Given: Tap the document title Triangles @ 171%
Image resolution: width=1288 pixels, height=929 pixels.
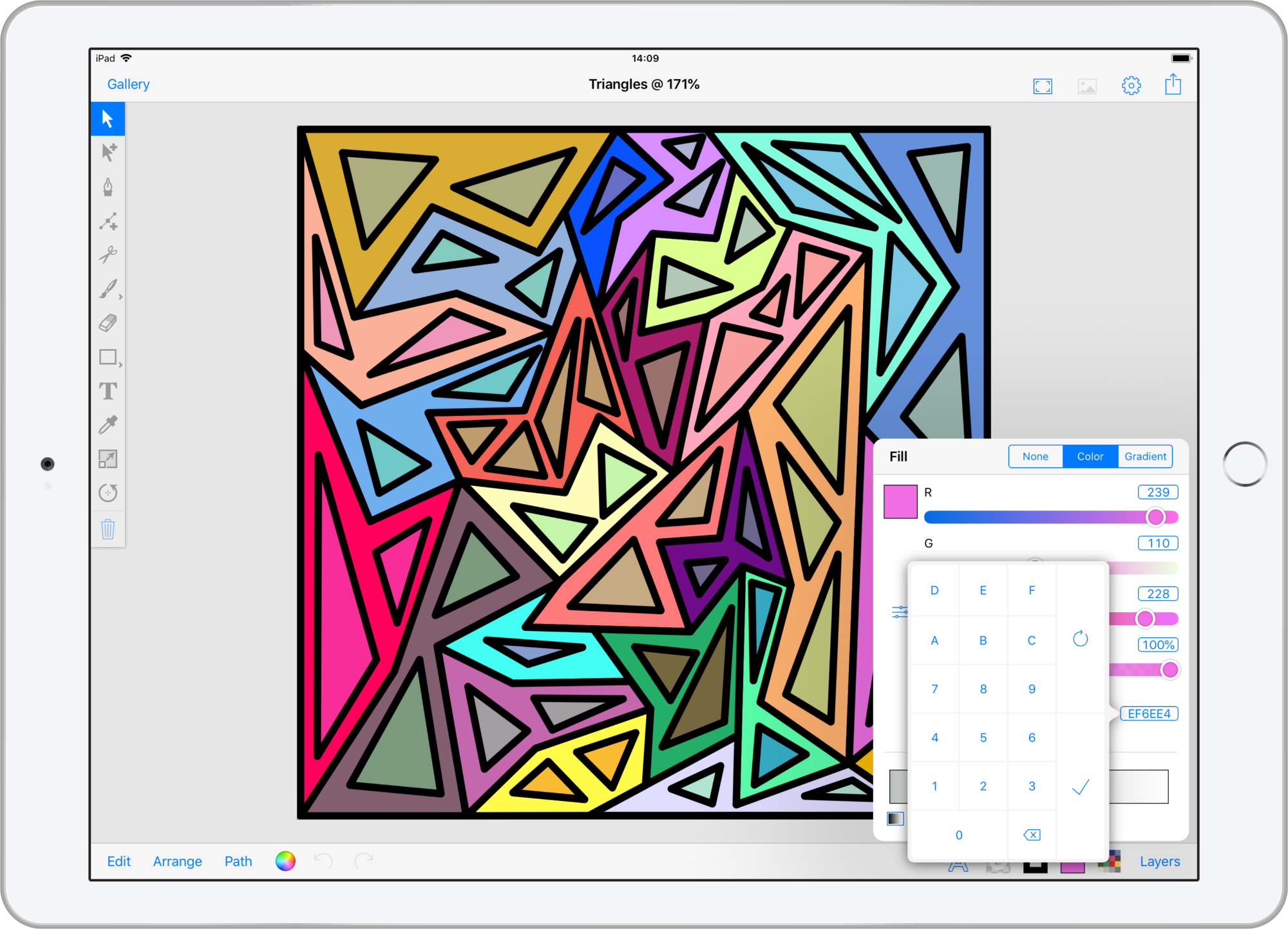Looking at the screenshot, I should tap(644, 84).
